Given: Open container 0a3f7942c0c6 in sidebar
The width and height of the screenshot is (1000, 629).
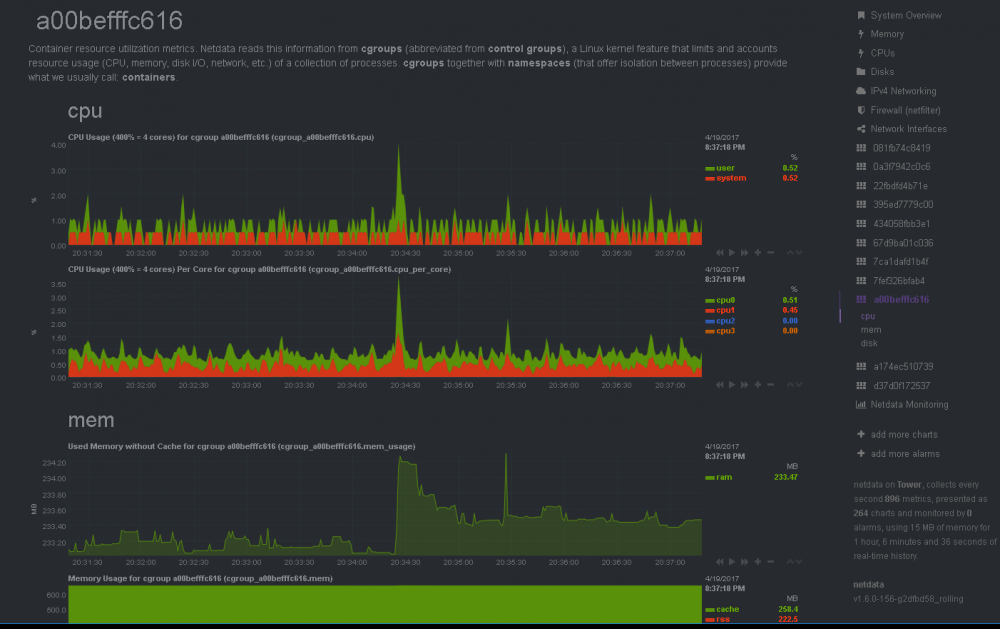Looking at the screenshot, I should (902, 167).
